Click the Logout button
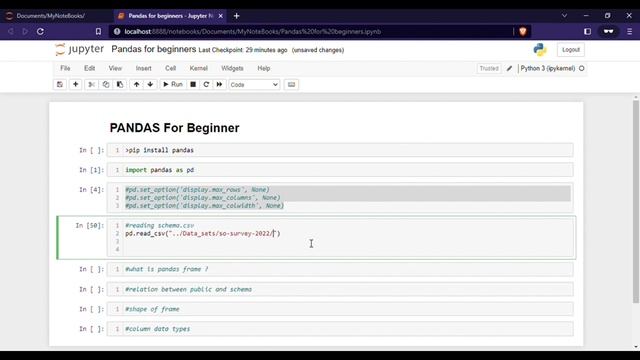The image size is (640, 360). tap(571, 50)
